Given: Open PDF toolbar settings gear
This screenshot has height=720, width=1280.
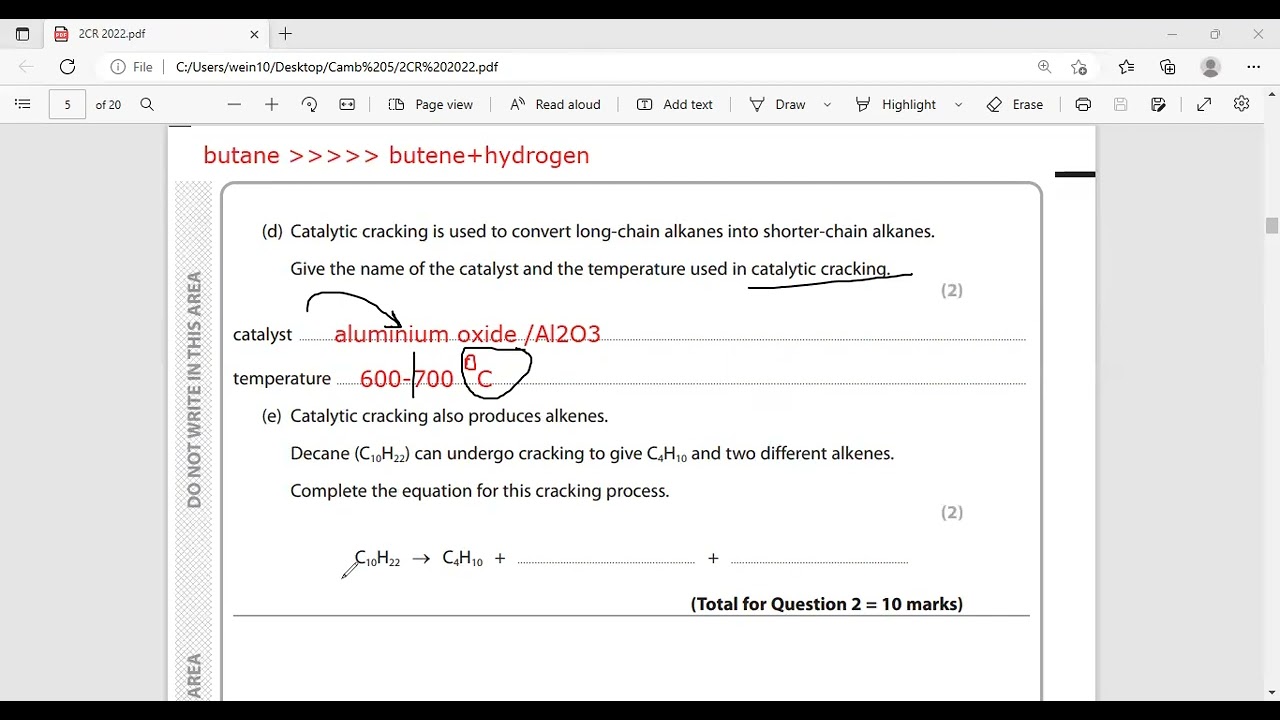Looking at the screenshot, I should point(1242,104).
